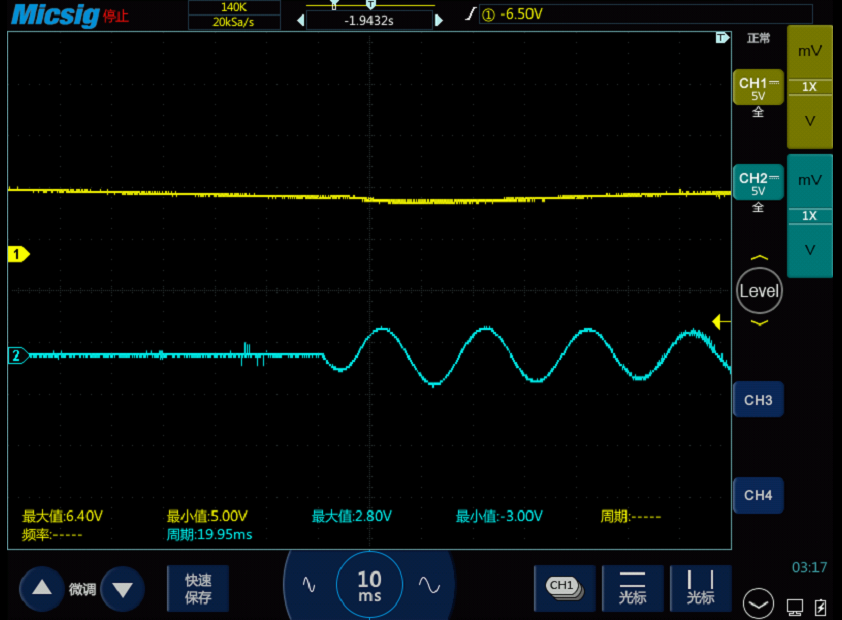Select V scale on yellow CH1 panel

click(810, 121)
